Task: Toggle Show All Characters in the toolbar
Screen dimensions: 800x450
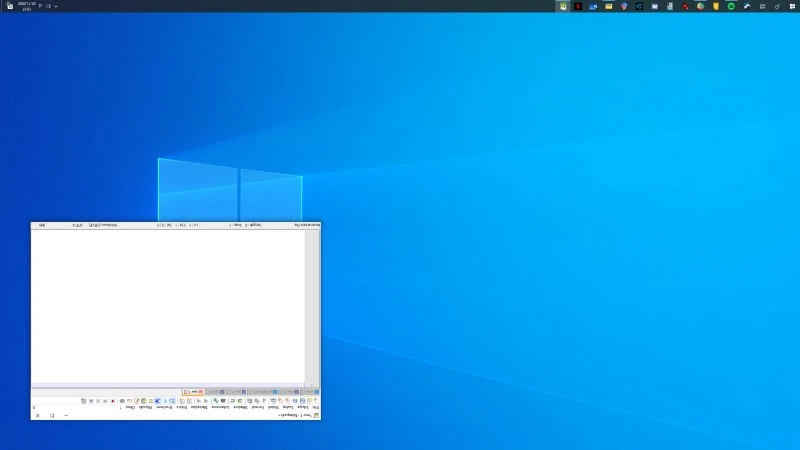Action: click(x=165, y=400)
